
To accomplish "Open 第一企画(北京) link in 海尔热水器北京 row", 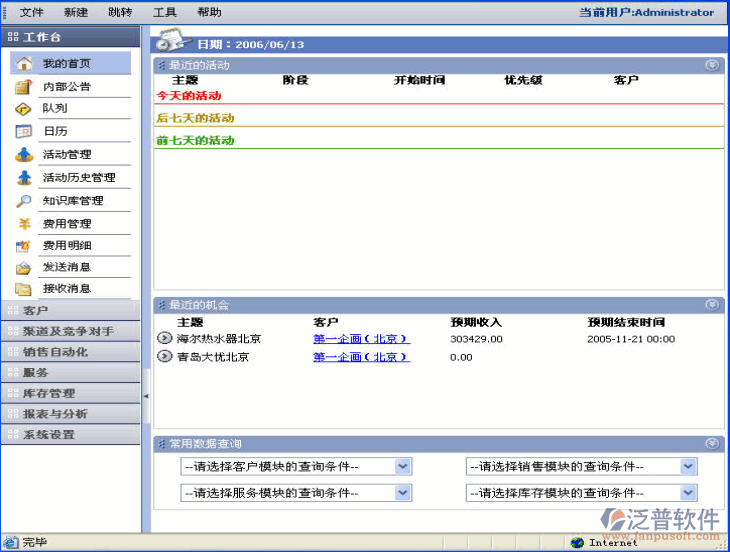I will (x=361, y=339).
